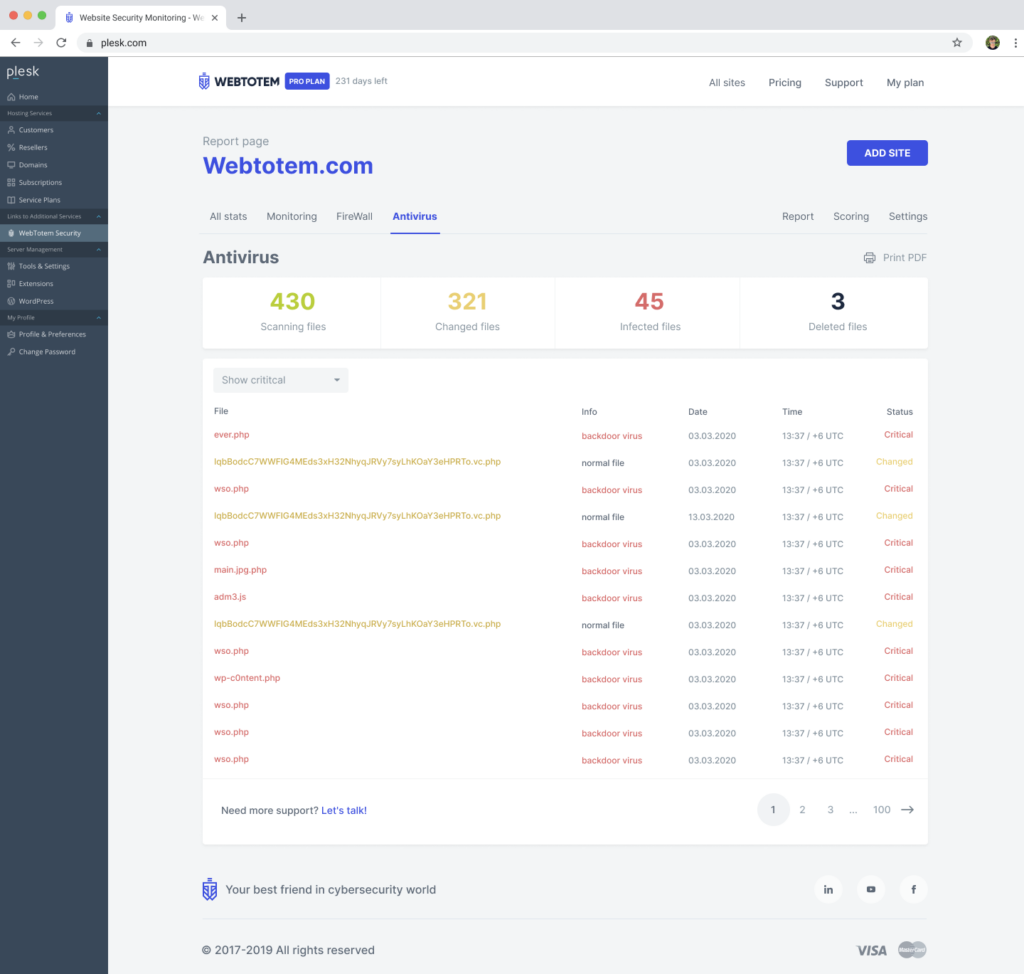Click the WebTotem shield logo in header
Image resolution: width=1024 pixels, height=974 pixels.
coord(205,82)
